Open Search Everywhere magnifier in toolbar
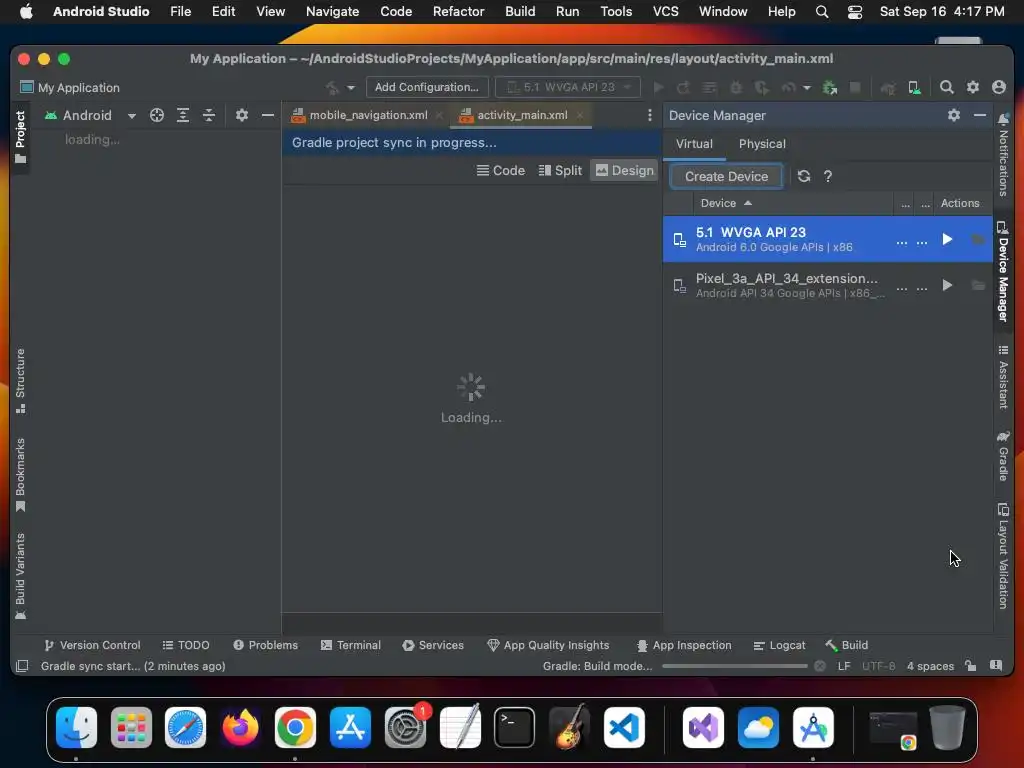The height and width of the screenshot is (768, 1024). click(x=946, y=87)
